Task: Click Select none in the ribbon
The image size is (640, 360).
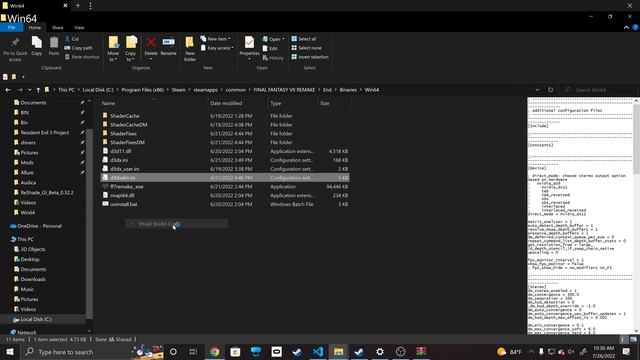Action: click(307, 48)
